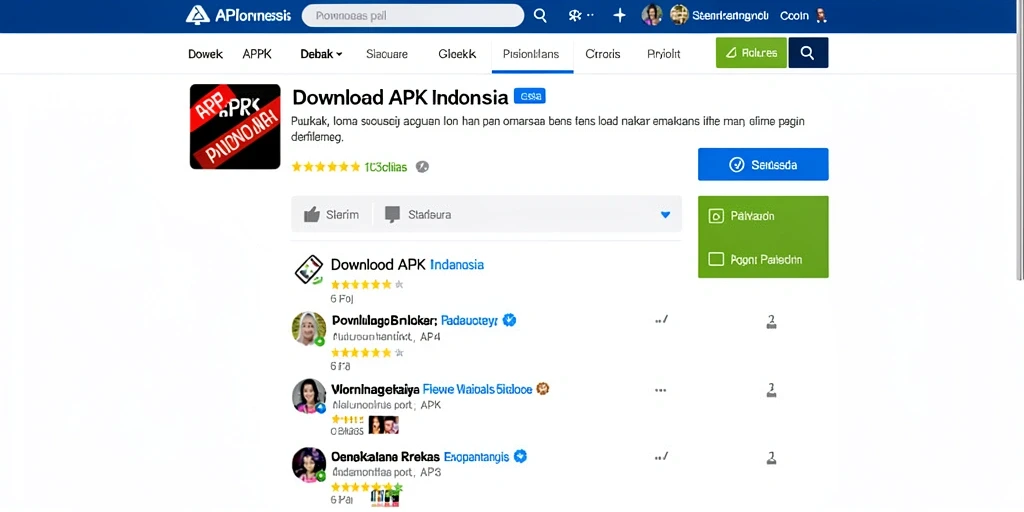The width and height of the screenshot is (1024, 512).
Task: Click the vertical scrollbar at the right edge
Action: (x=1020, y=140)
